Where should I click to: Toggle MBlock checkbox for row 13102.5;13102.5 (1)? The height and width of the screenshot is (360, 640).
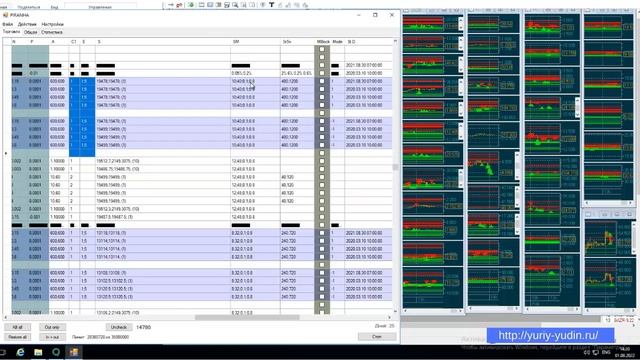pyautogui.click(x=322, y=281)
